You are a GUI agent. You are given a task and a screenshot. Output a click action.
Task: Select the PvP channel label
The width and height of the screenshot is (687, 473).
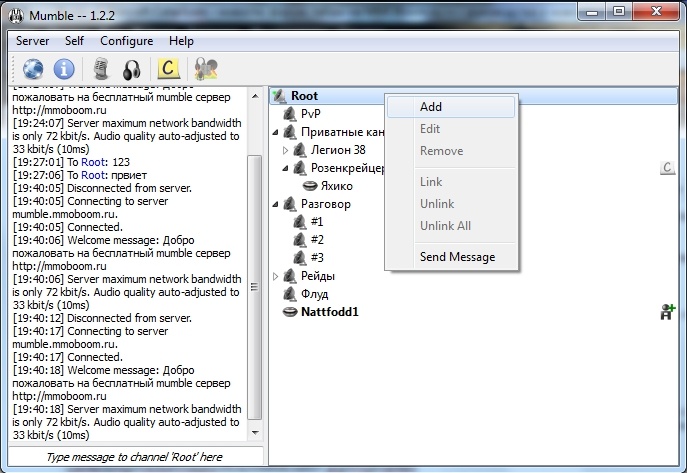311,114
